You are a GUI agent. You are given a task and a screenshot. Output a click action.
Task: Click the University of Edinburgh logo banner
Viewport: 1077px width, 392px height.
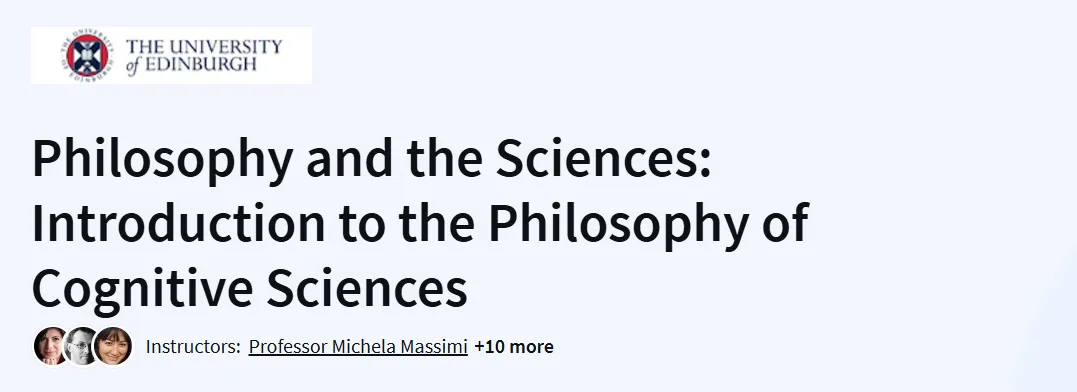click(171, 56)
